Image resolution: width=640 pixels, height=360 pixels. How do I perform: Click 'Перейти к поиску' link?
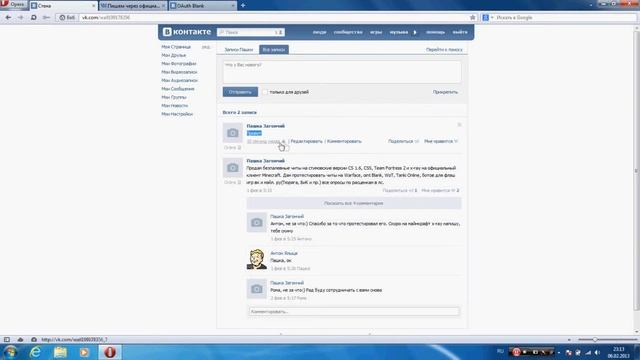point(444,50)
